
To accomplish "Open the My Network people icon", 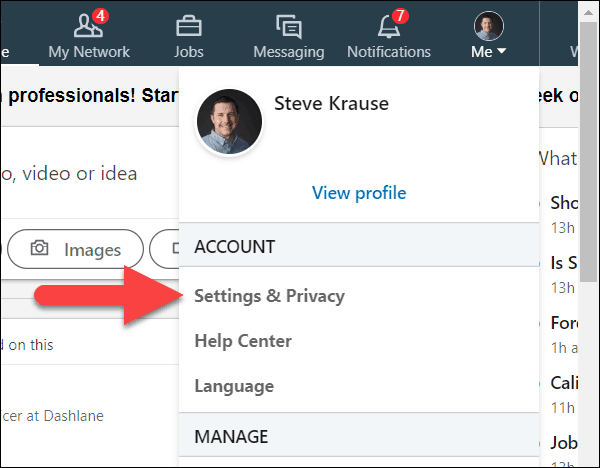I will pyautogui.click(x=88, y=26).
